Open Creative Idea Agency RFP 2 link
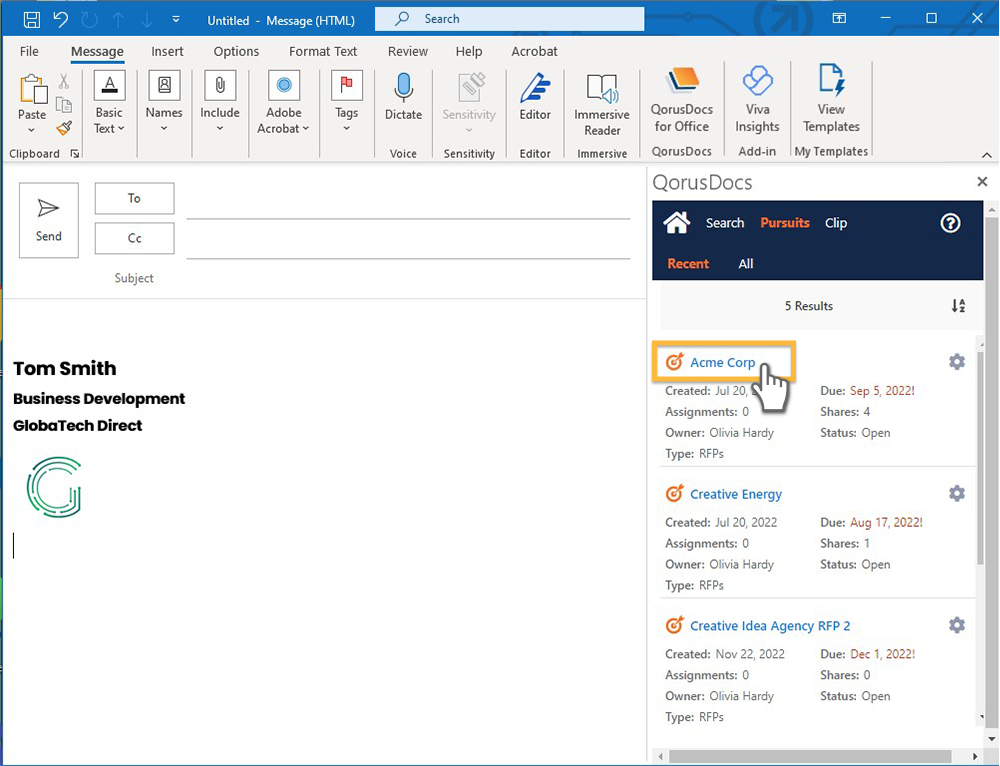Viewport: 1000px width, 766px height. (x=770, y=626)
